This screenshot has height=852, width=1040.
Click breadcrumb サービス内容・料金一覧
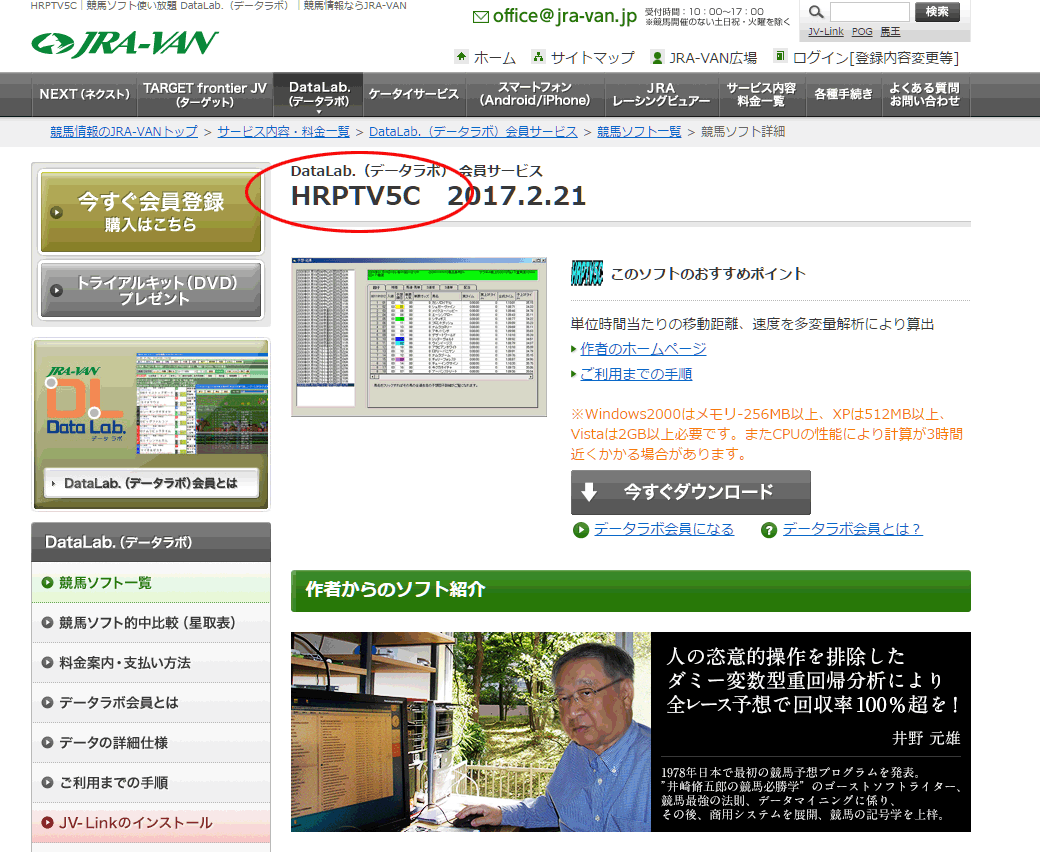click(283, 131)
